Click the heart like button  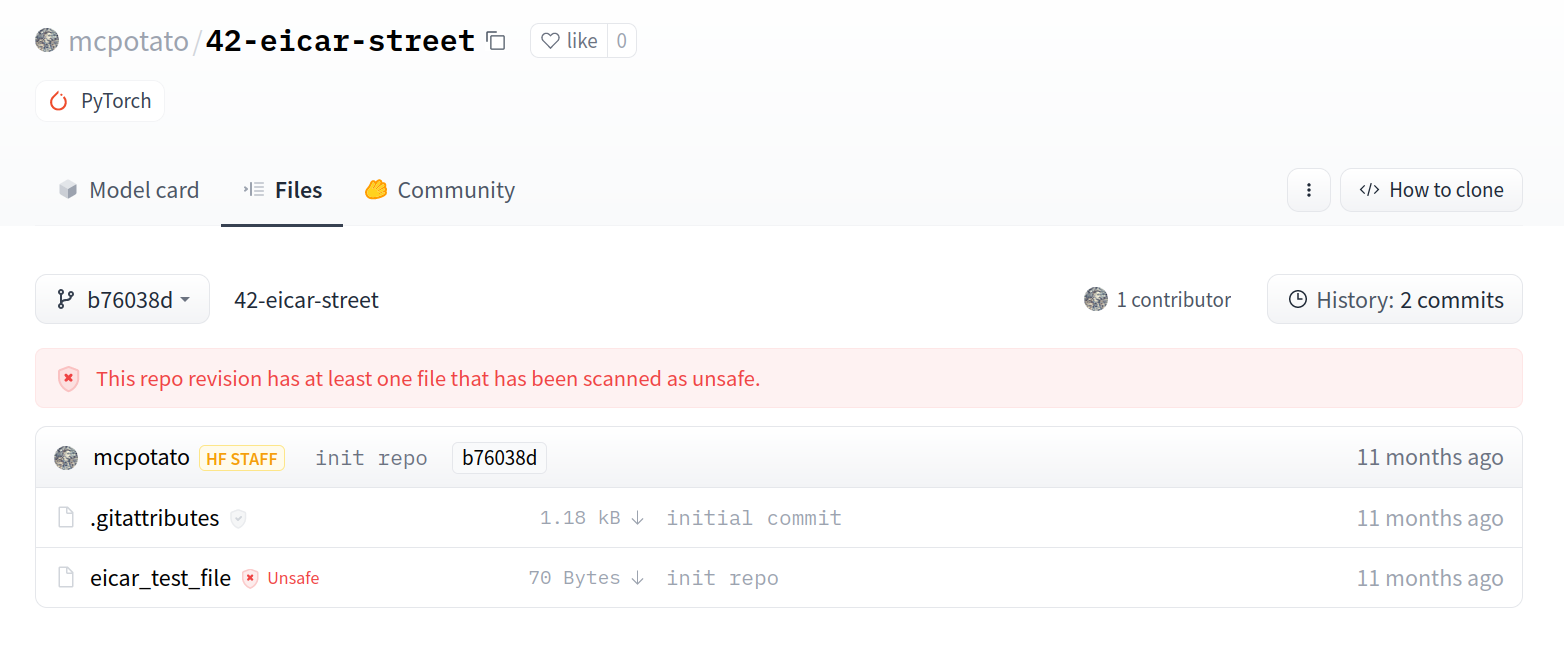[x=569, y=41]
